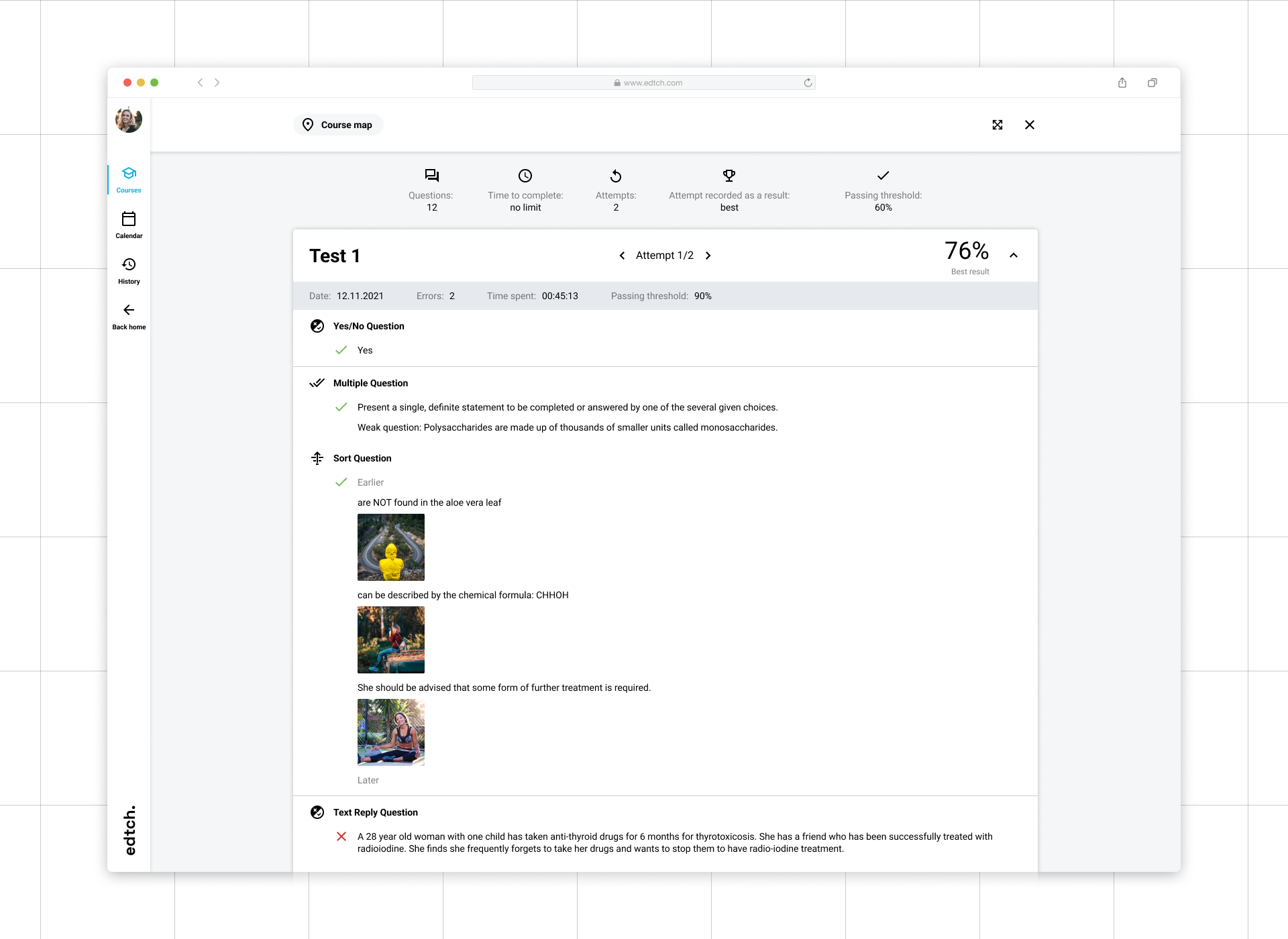This screenshot has height=939, width=1288.
Task: Click the Multiple Question correct checkmark
Action: (x=341, y=407)
